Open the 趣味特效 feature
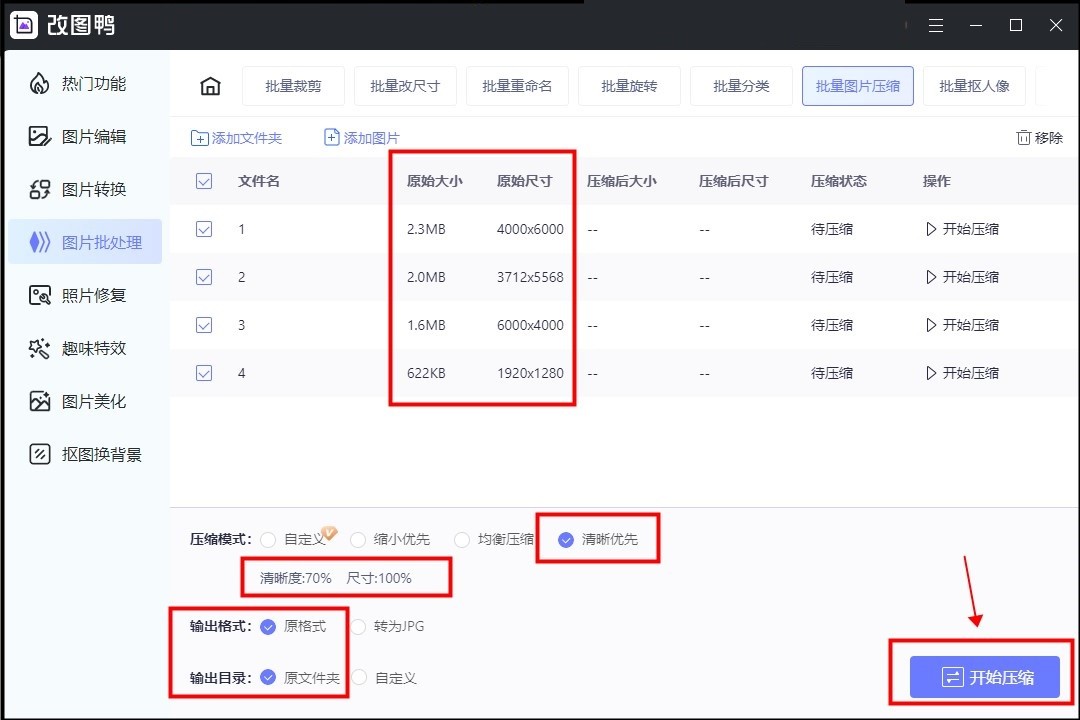Image resolution: width=1080 pixels, height=720 pixels. [x=86, y=348]
